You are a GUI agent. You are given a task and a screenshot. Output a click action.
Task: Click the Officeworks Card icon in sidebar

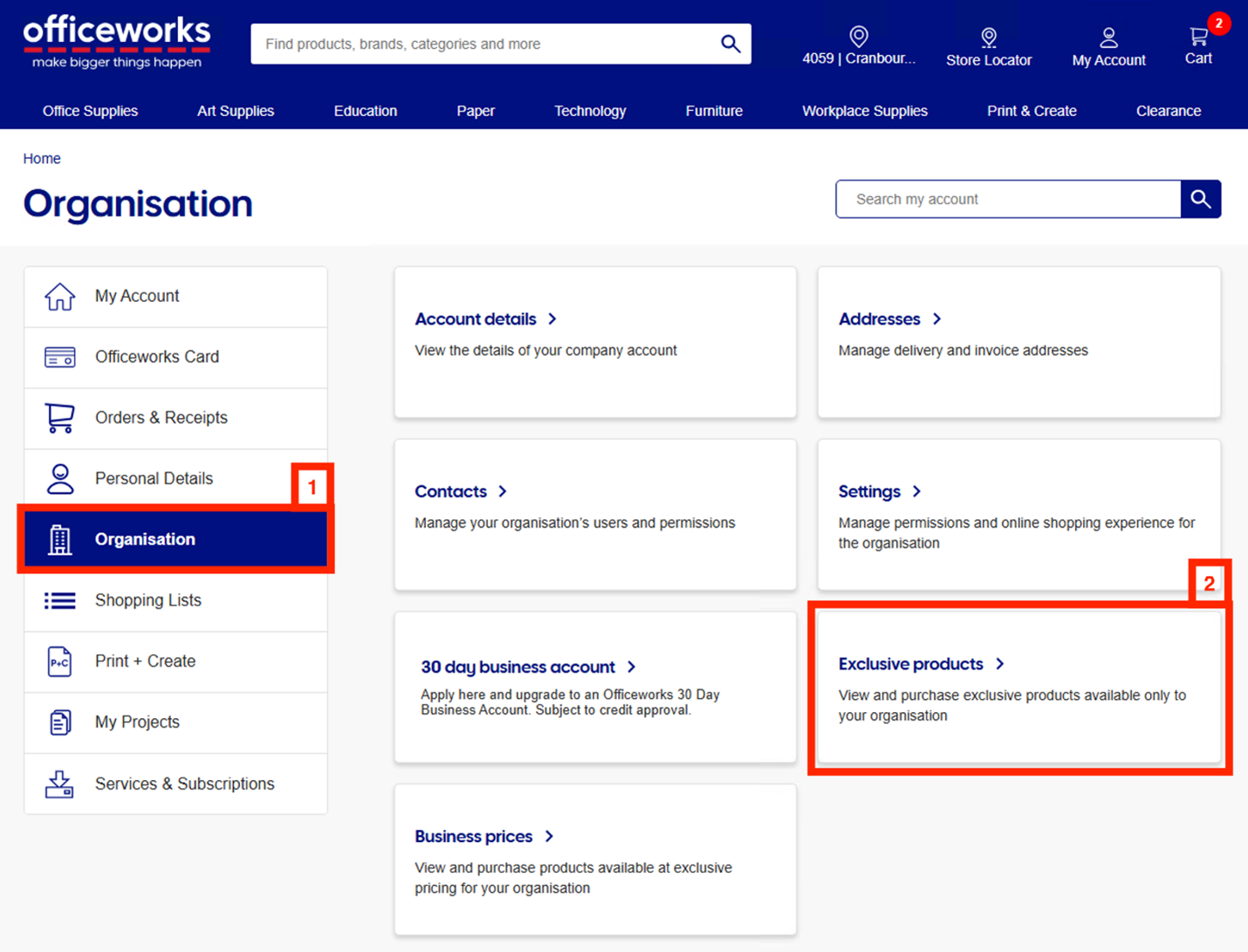59,357
